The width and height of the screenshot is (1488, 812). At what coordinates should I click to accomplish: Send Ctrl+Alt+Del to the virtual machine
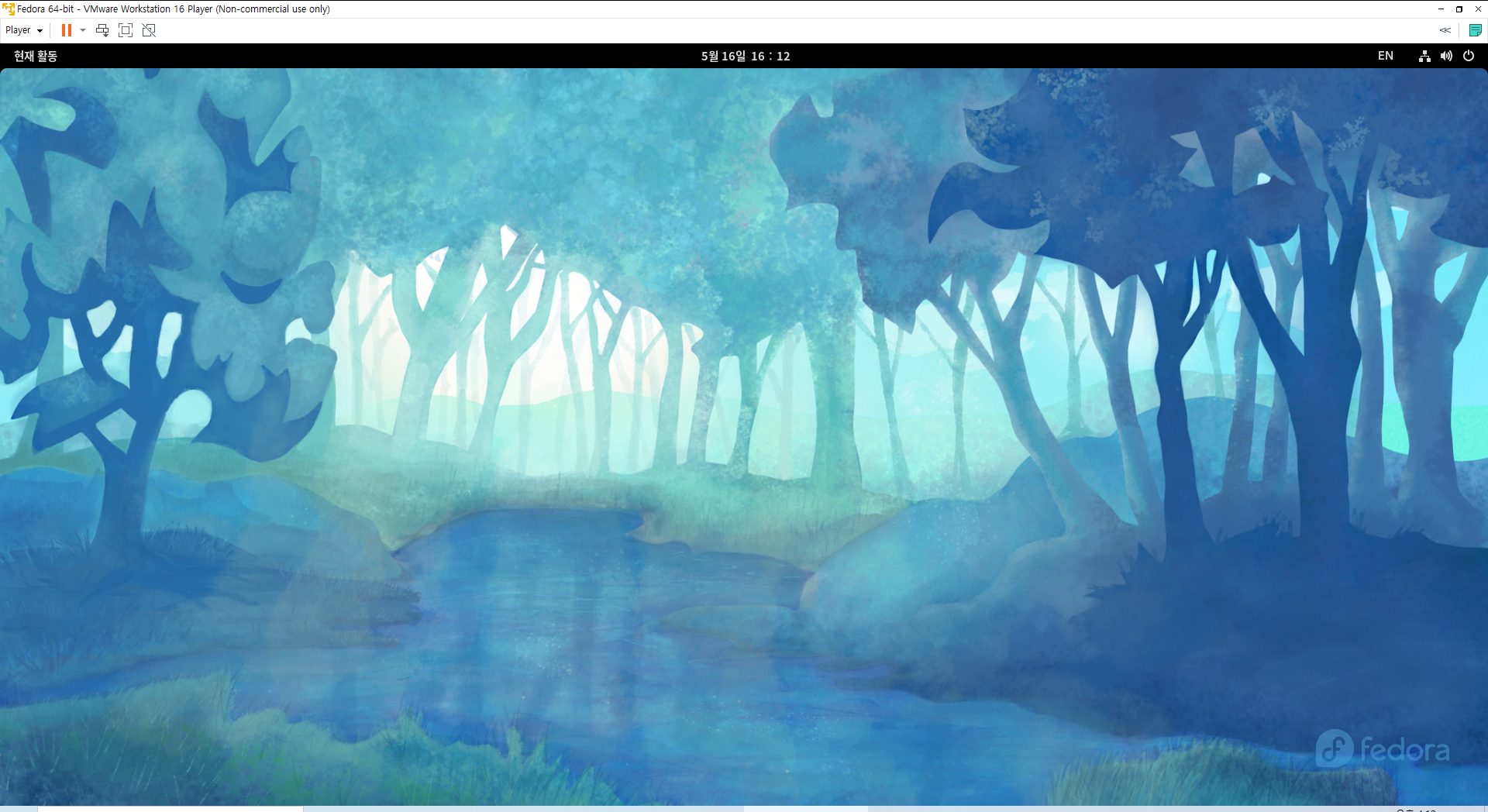point(102,30)
